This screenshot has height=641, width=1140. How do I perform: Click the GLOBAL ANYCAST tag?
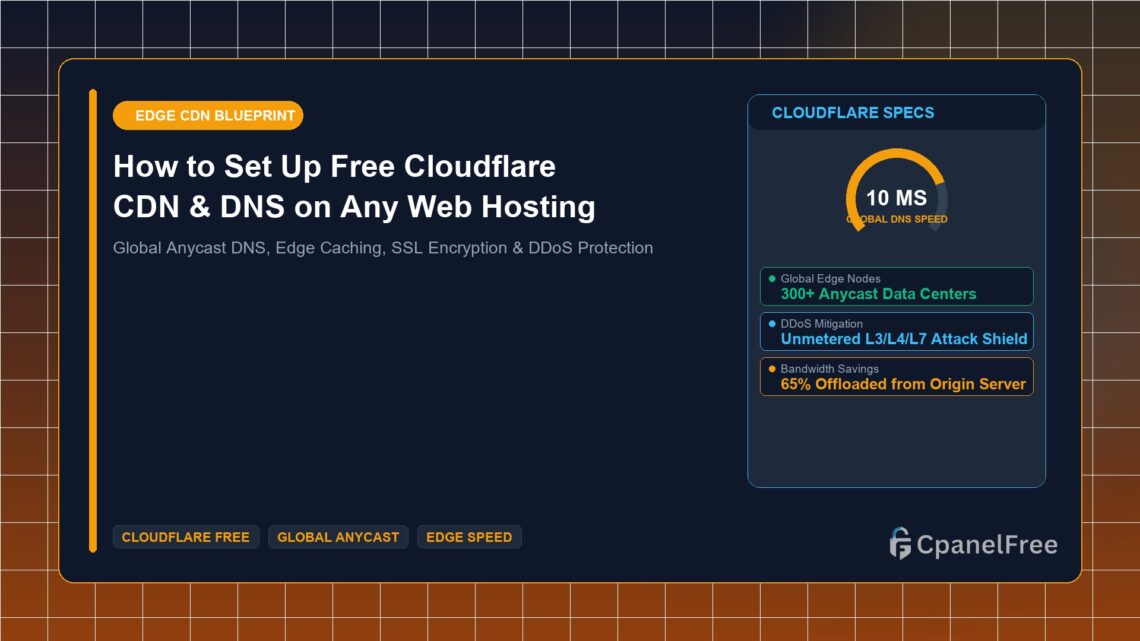point(338,537)
